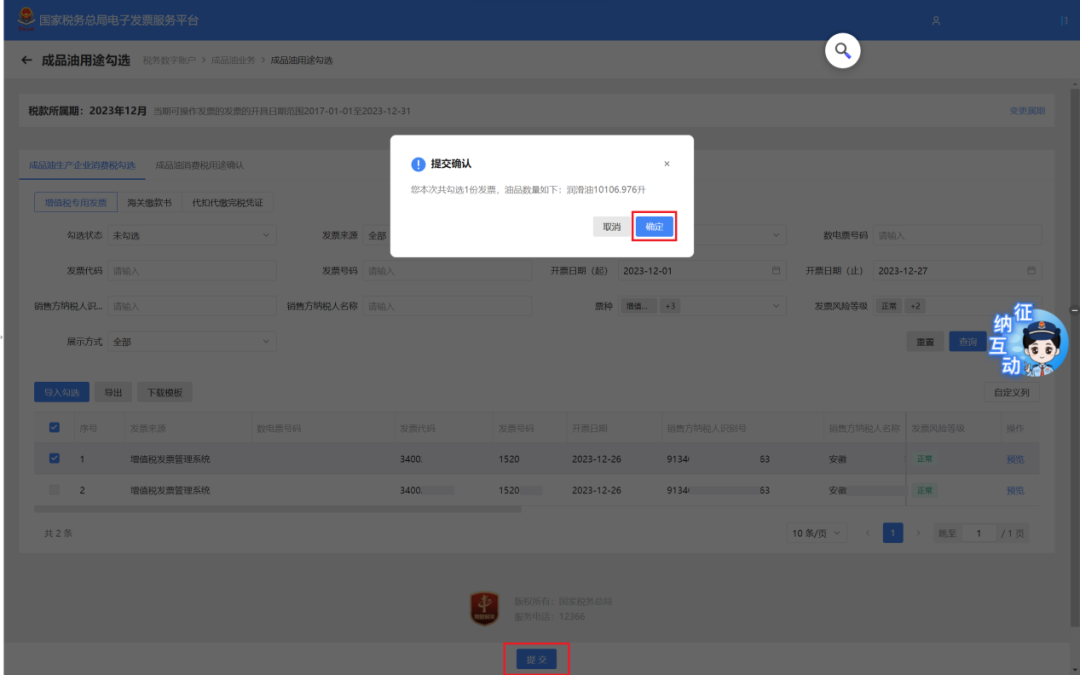Click the 国家税务总局 emblem logo in header
The image size is (1080, 675).
pyautogui.click(x=25, y=19)
